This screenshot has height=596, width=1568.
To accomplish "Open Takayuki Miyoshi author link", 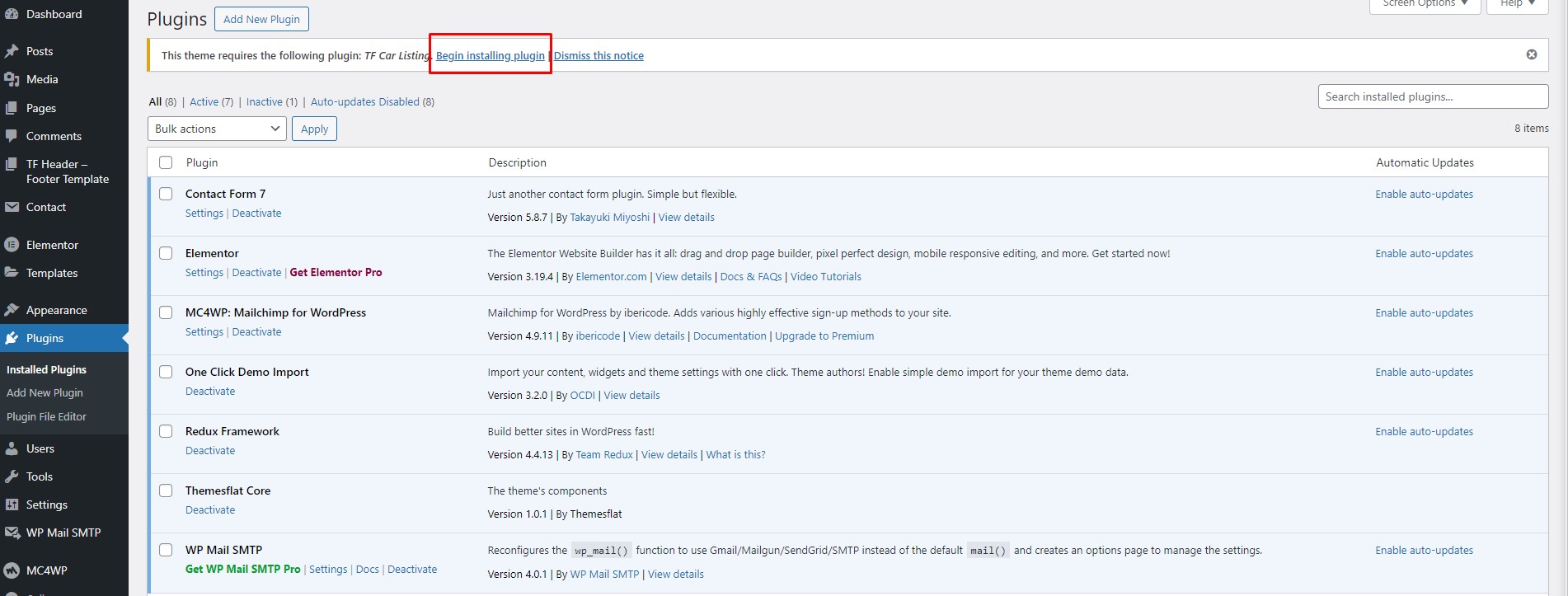I will point(610,218).
